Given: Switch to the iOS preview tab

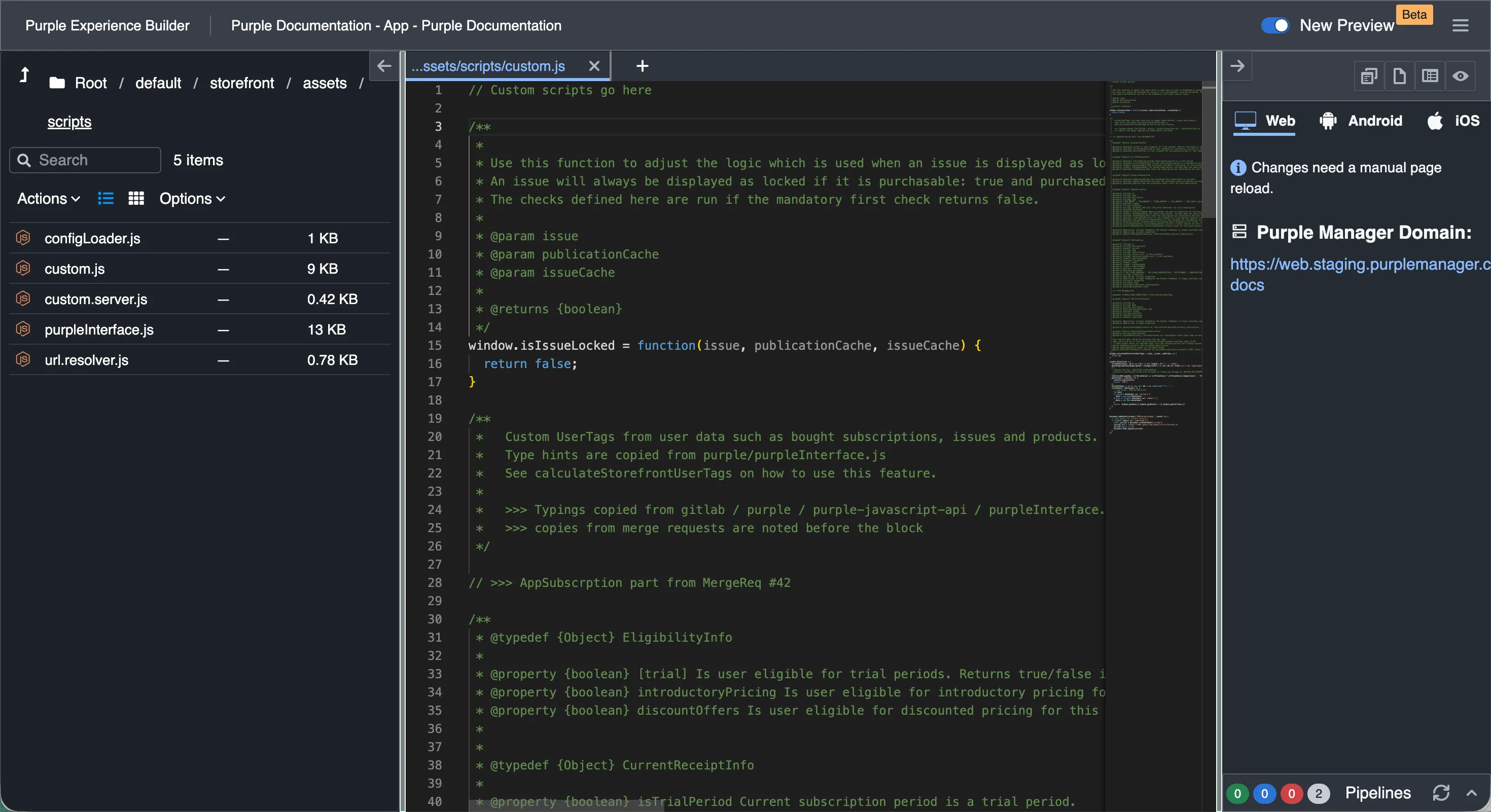Looking at the screenshot, I should (x=1453, y=121).
